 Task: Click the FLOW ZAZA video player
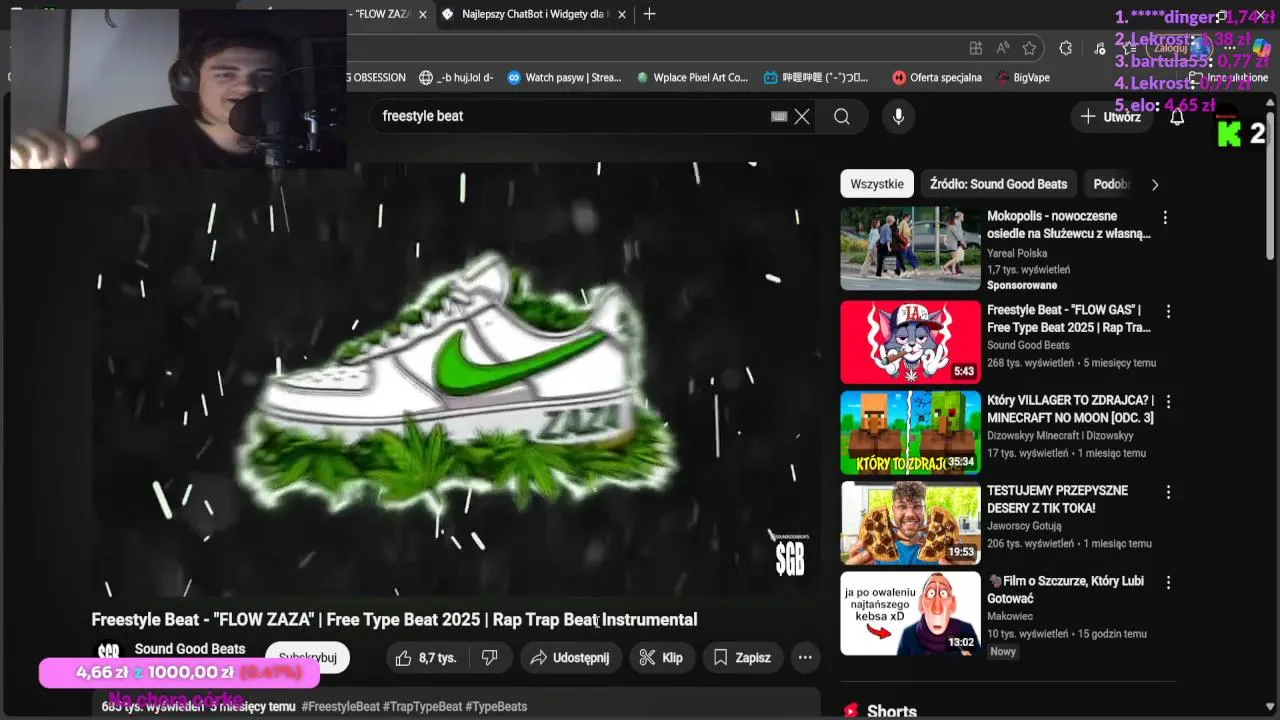tap(456, 380)
